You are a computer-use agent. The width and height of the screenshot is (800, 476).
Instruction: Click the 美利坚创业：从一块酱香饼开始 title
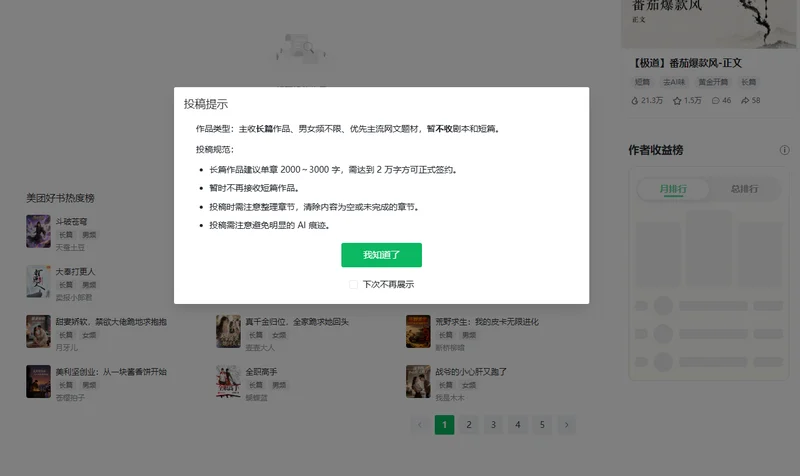111,371
